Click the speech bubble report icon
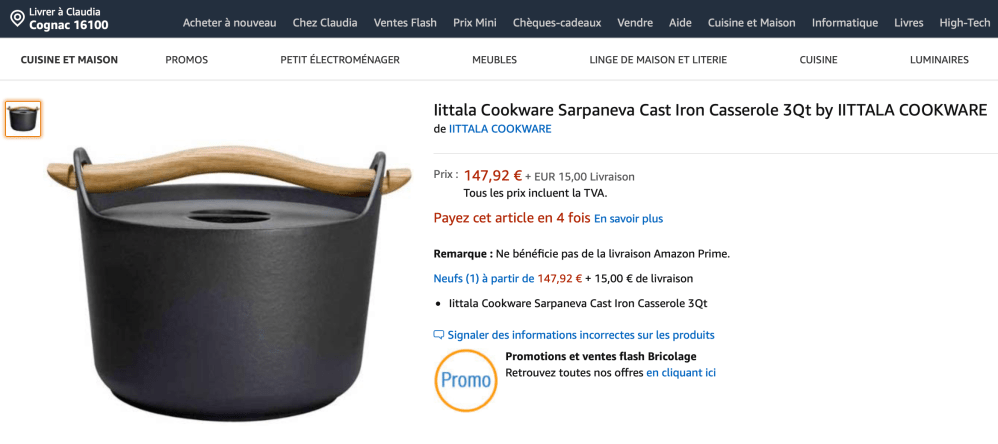998x444 pixels. point(438,335)
